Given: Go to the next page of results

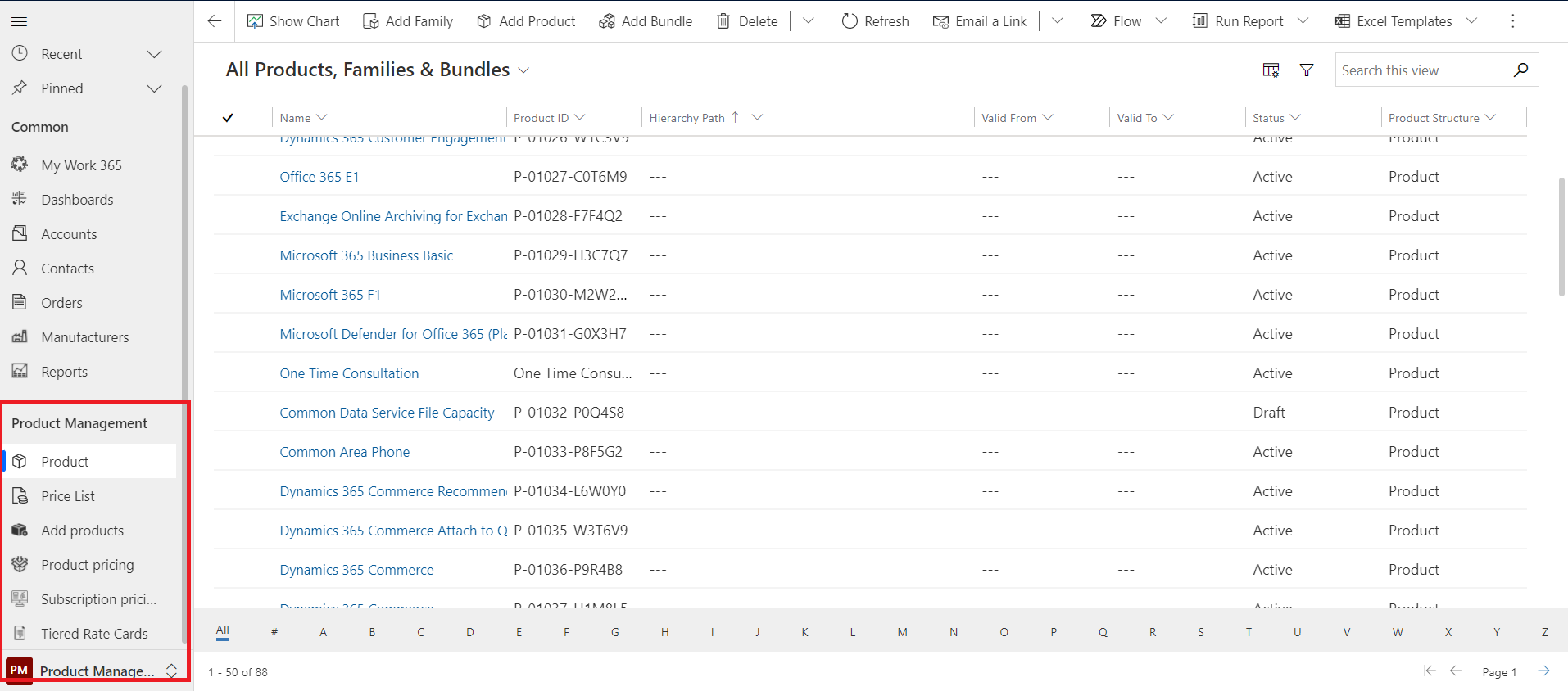Looking at the screenshot, I should coord(1543,671).
